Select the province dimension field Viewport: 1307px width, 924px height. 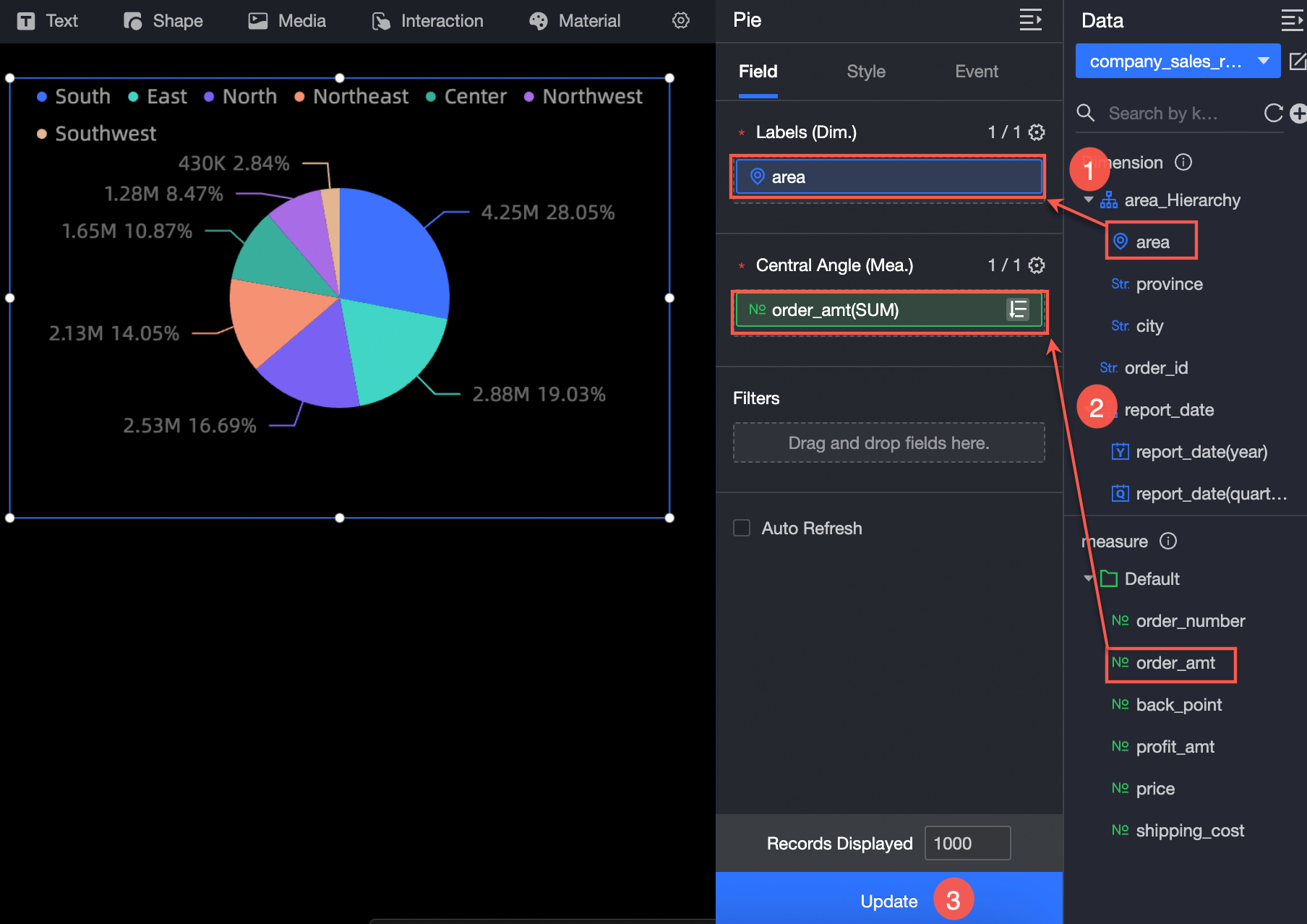coord(1157,284)
